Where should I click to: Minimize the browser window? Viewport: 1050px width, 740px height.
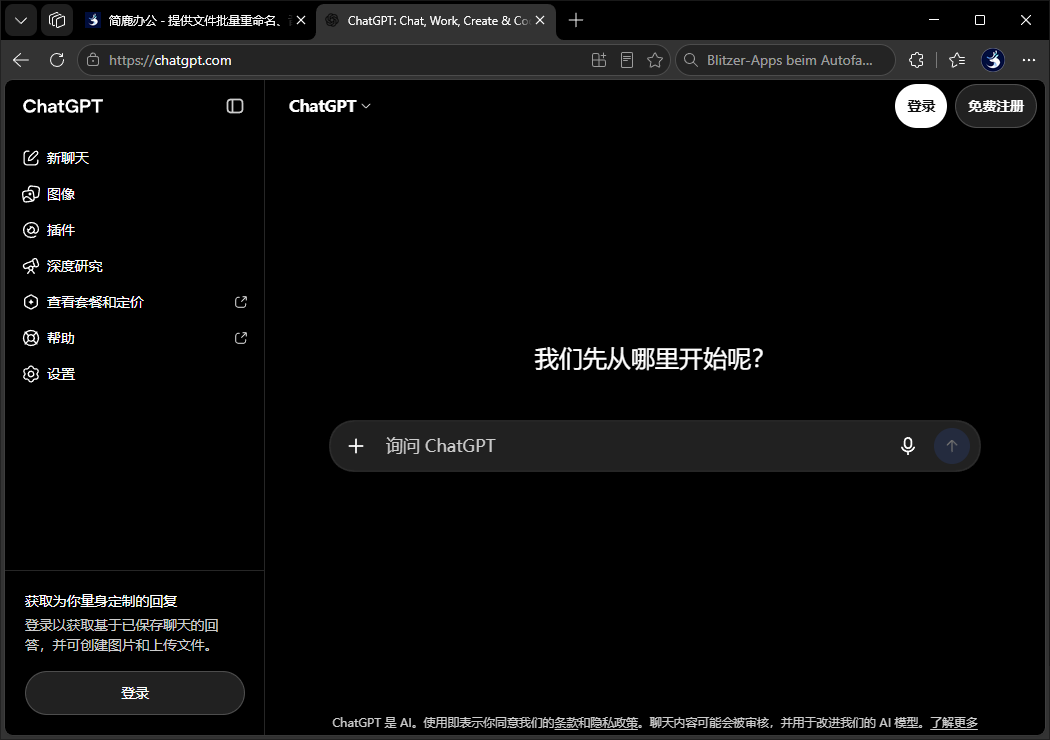click(x=934, y=20)
